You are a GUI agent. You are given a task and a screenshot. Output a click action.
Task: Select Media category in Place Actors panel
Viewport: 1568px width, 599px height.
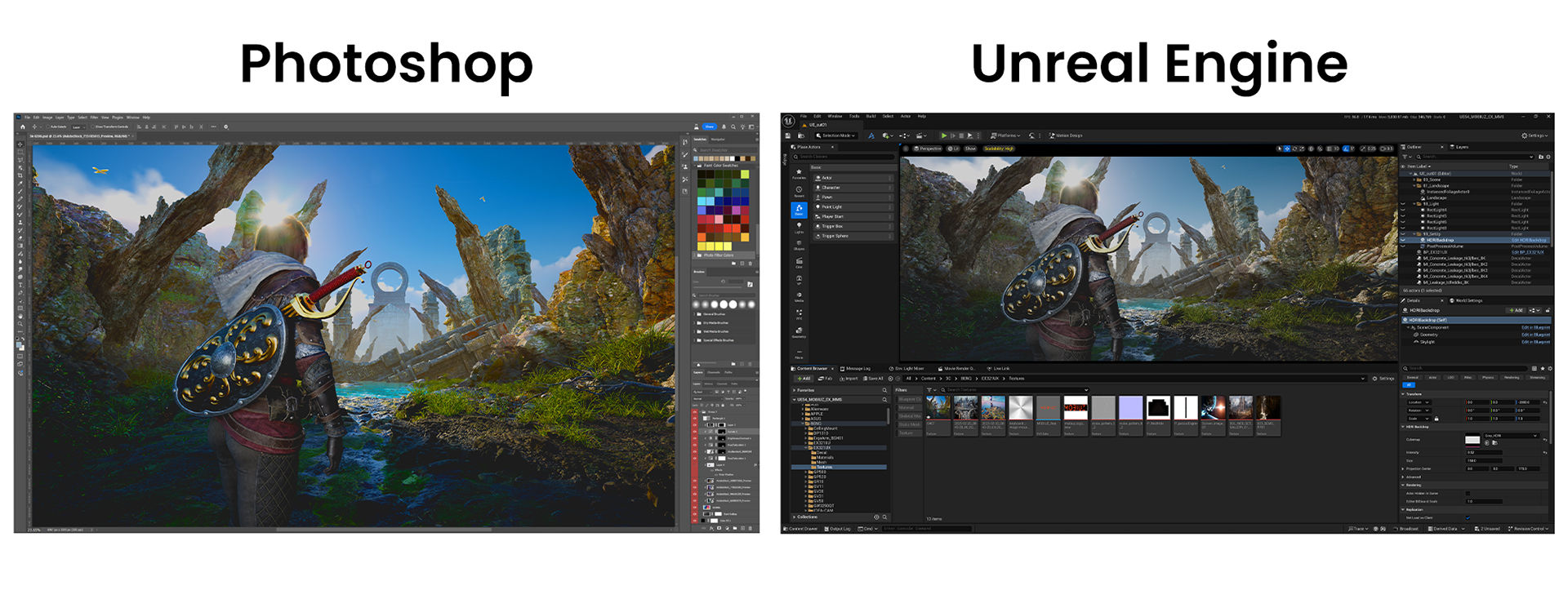click(800, 296)
